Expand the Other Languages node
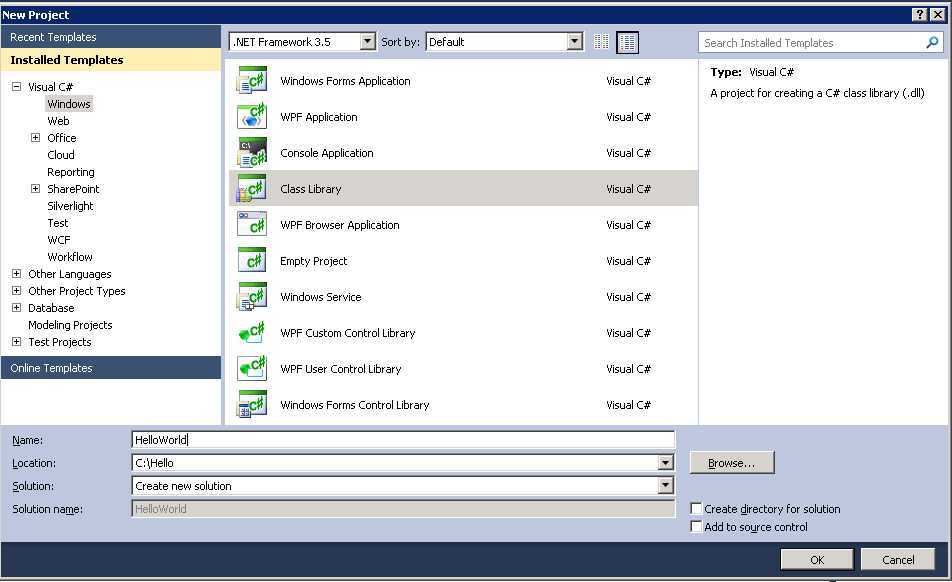The image size is (952, 582). coord(16,274)
